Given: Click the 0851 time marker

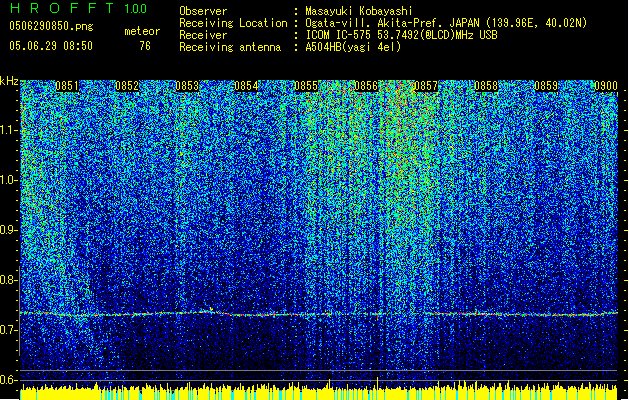Looking at the screenshot, I should pyautogui.click(x=67, y=86).
